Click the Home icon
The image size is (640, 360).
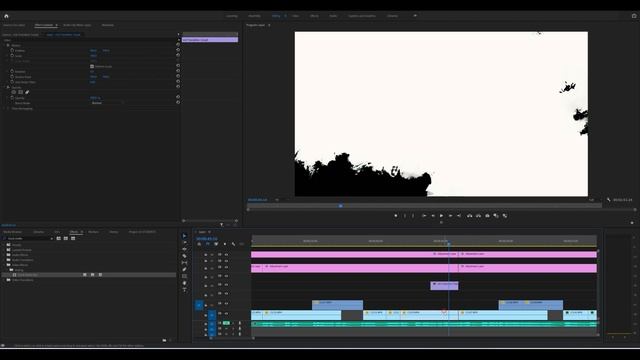(x=6, y=16)
